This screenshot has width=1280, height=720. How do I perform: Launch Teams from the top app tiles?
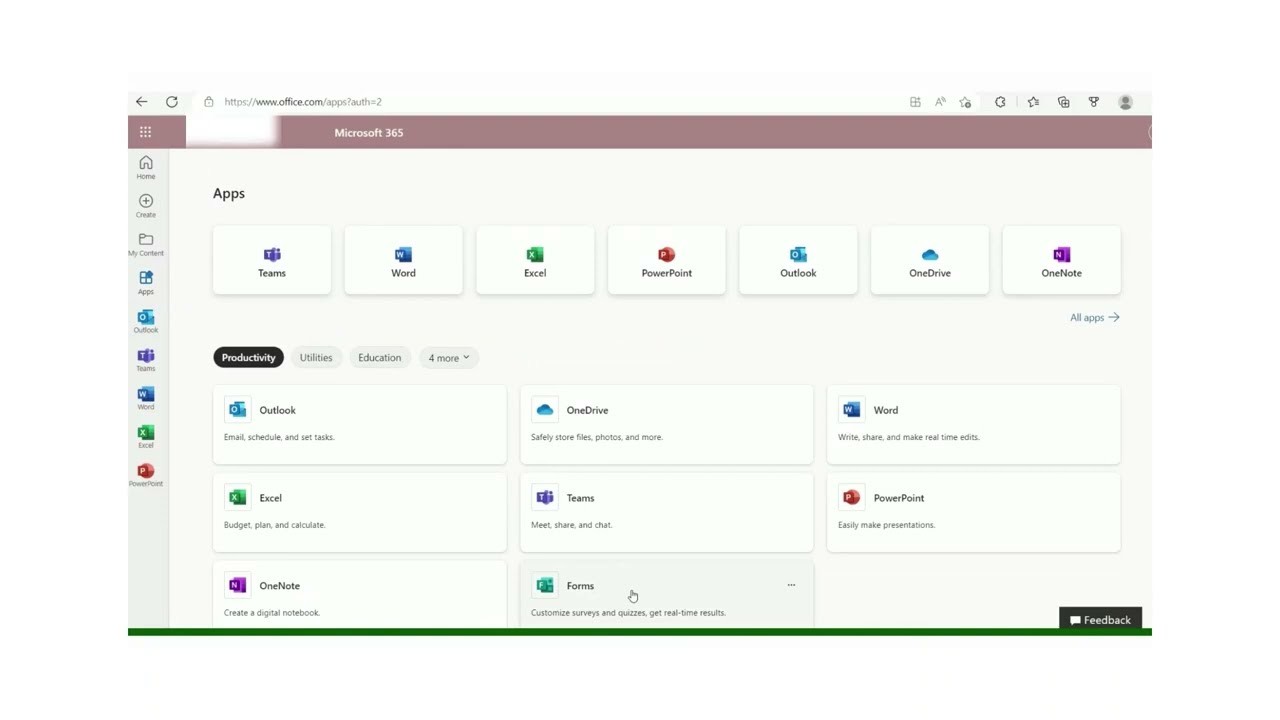pos(272,261)
